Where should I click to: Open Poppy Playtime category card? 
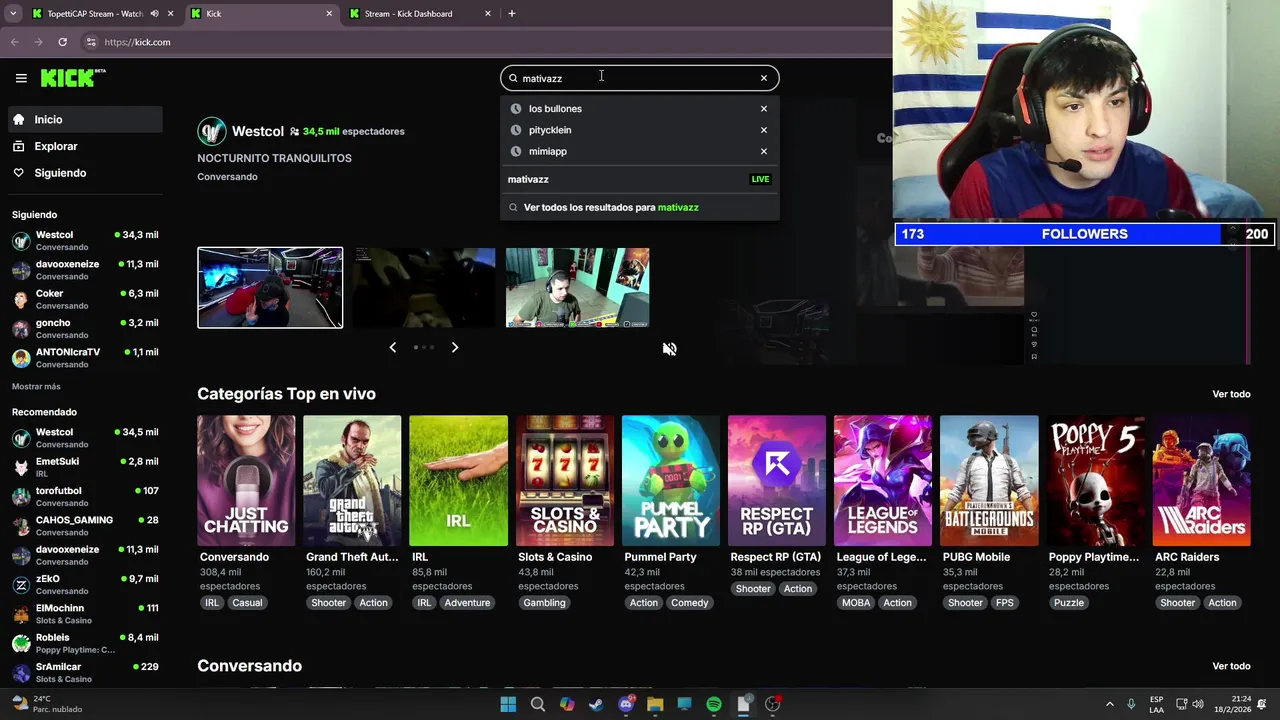coord(1095,481)
